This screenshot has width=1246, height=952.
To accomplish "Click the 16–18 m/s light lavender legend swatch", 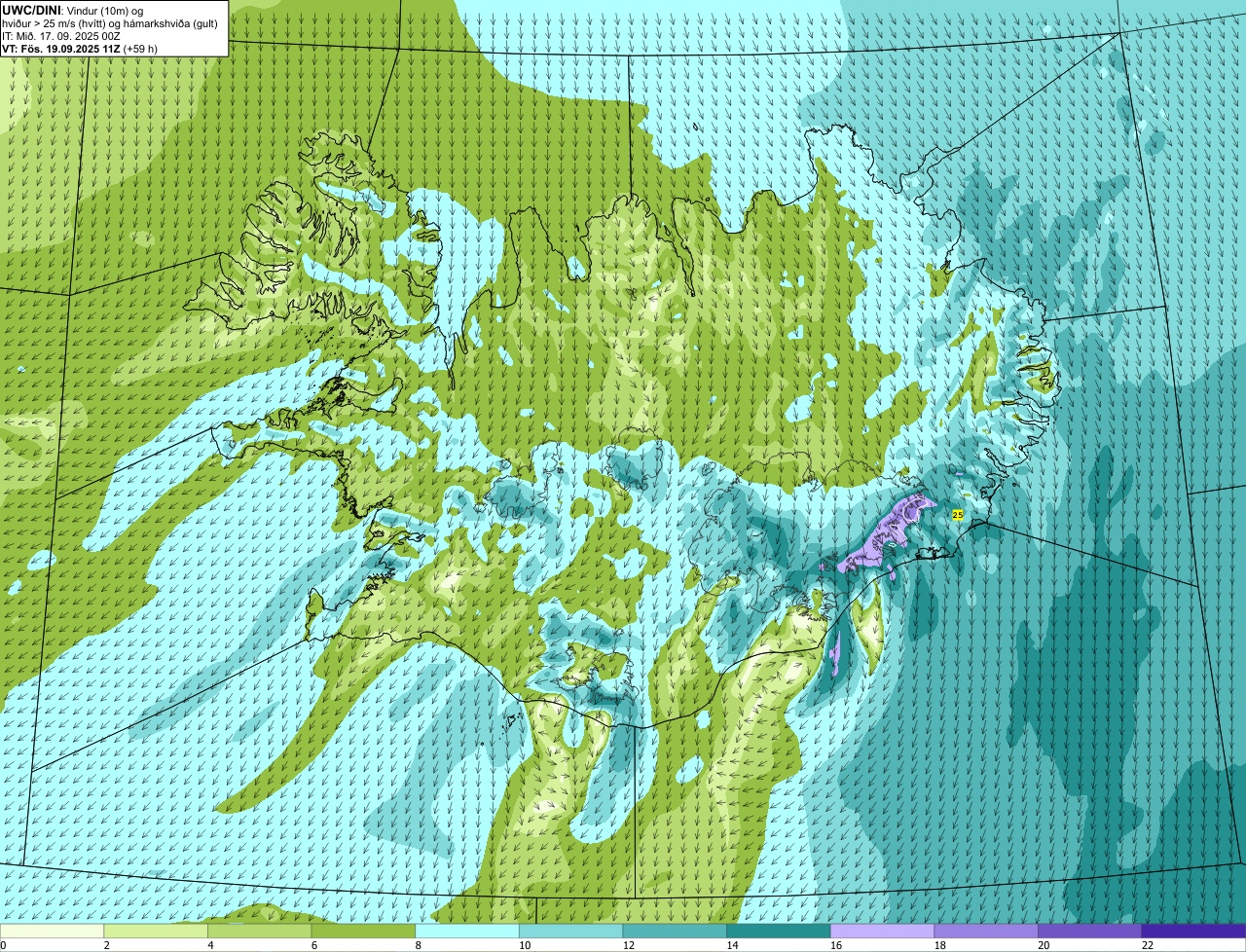I will pyautogui.click(x=883, y=931).
